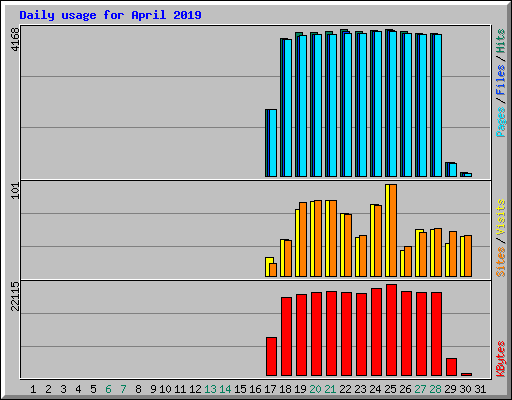The width and height of the screenshot is (512, 400).
Task: Click the Sites legend label
Action: (501, 262)
